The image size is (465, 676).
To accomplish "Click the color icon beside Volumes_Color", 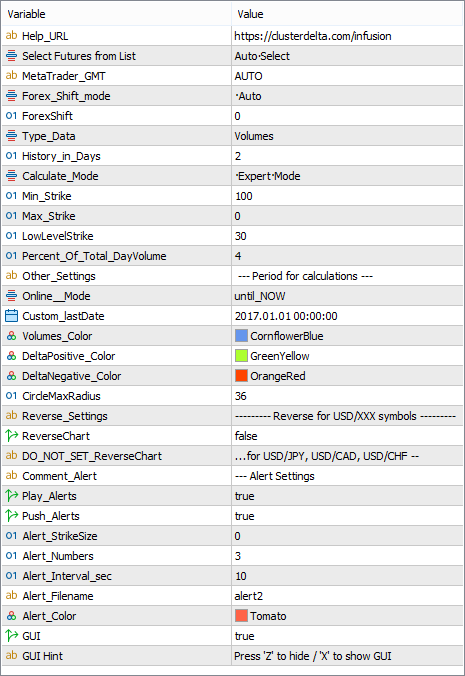I will pos(12,335).
